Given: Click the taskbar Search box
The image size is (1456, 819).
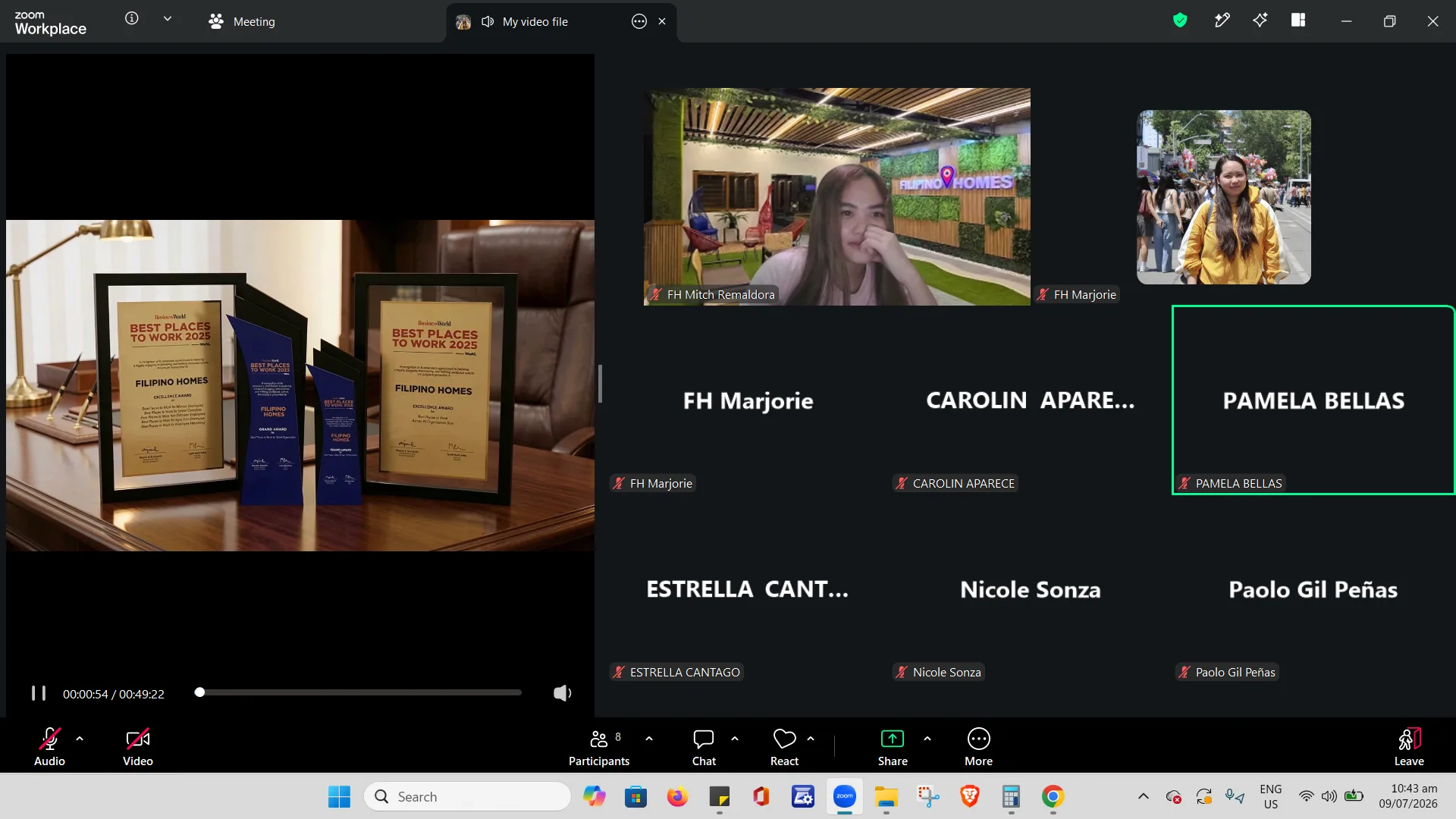Looking at the screenshot, I should point(467,796).
